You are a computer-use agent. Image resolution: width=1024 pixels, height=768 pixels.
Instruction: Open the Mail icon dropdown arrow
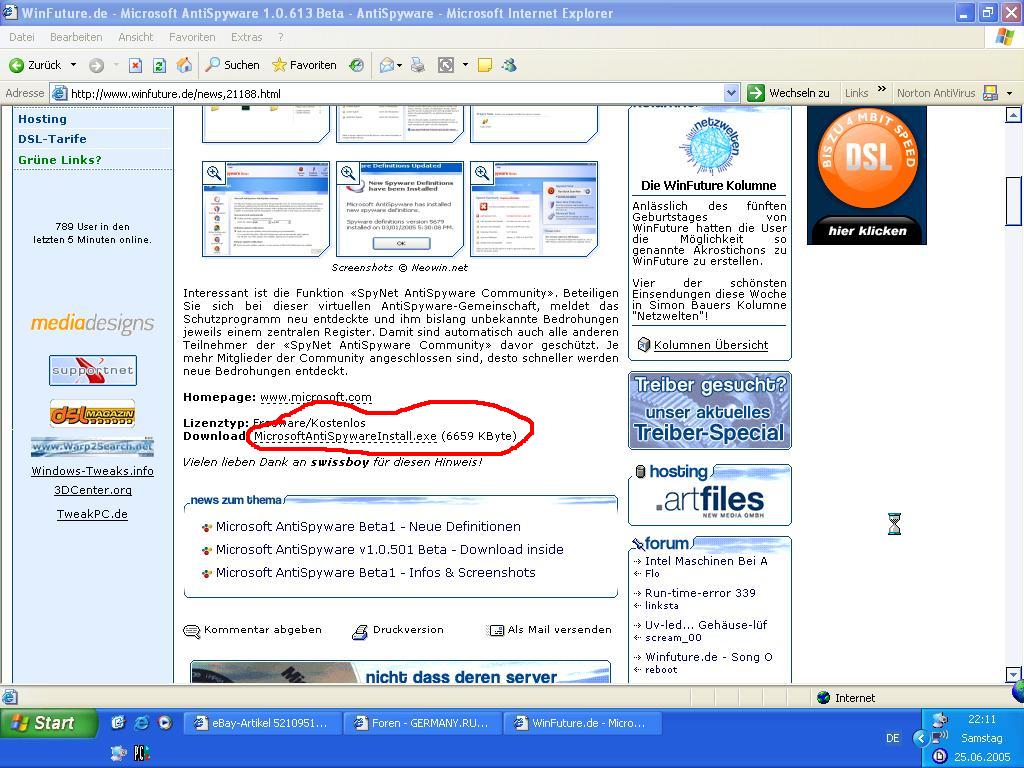coord(400,65)
